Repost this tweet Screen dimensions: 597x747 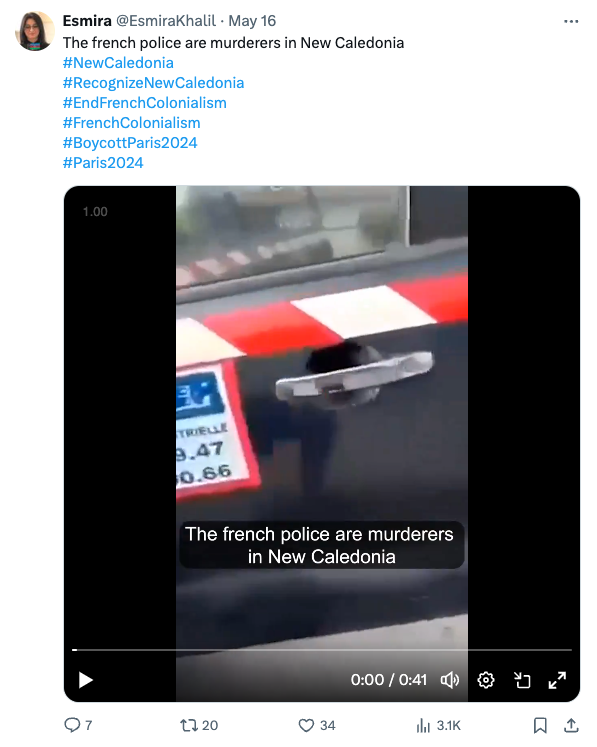187,725
